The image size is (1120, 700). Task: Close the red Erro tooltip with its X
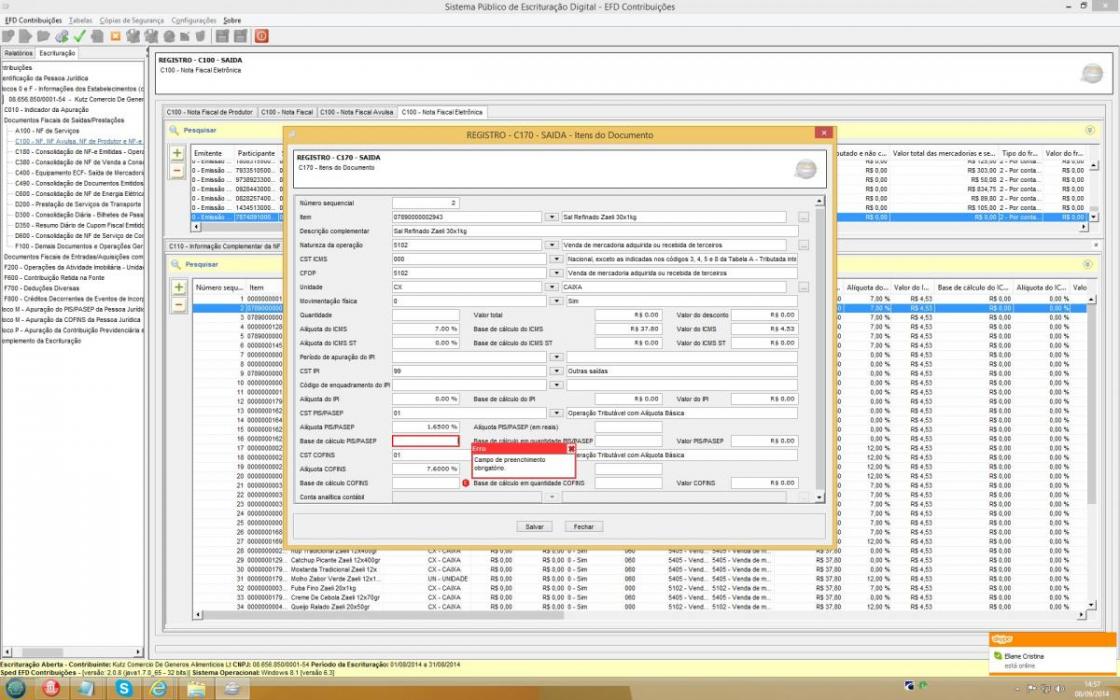tap(571, 449)
